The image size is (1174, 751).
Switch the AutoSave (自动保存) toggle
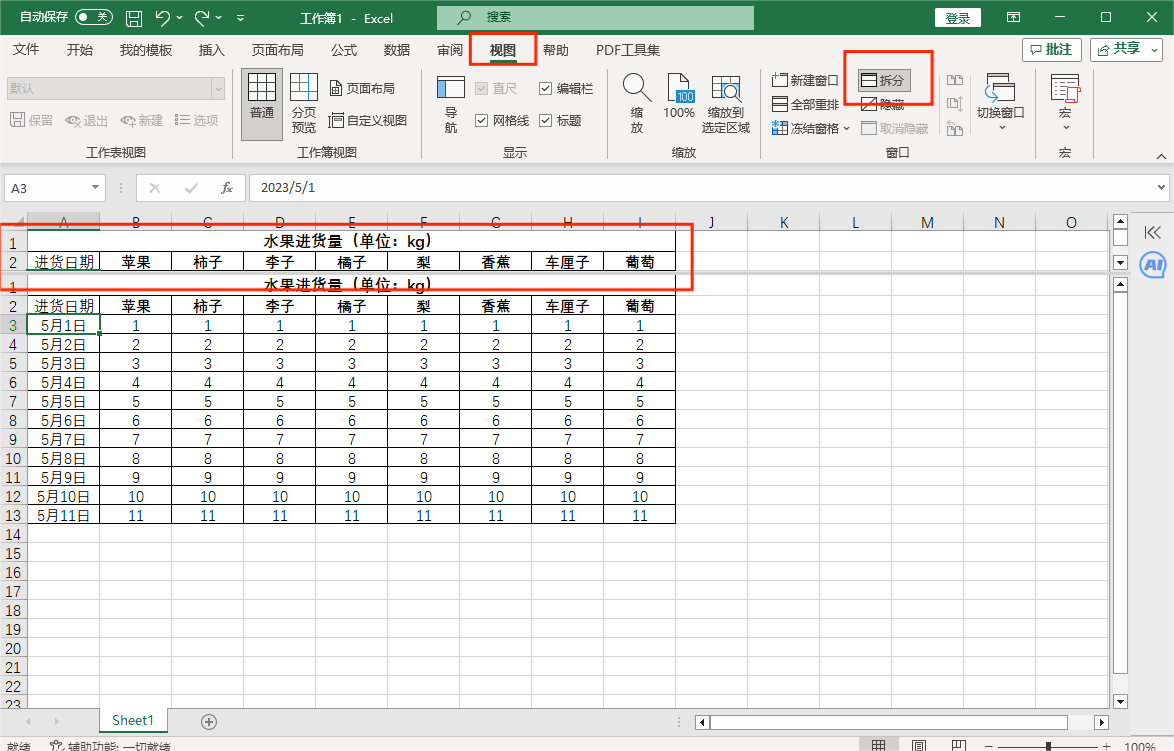(x=93, y=17)
